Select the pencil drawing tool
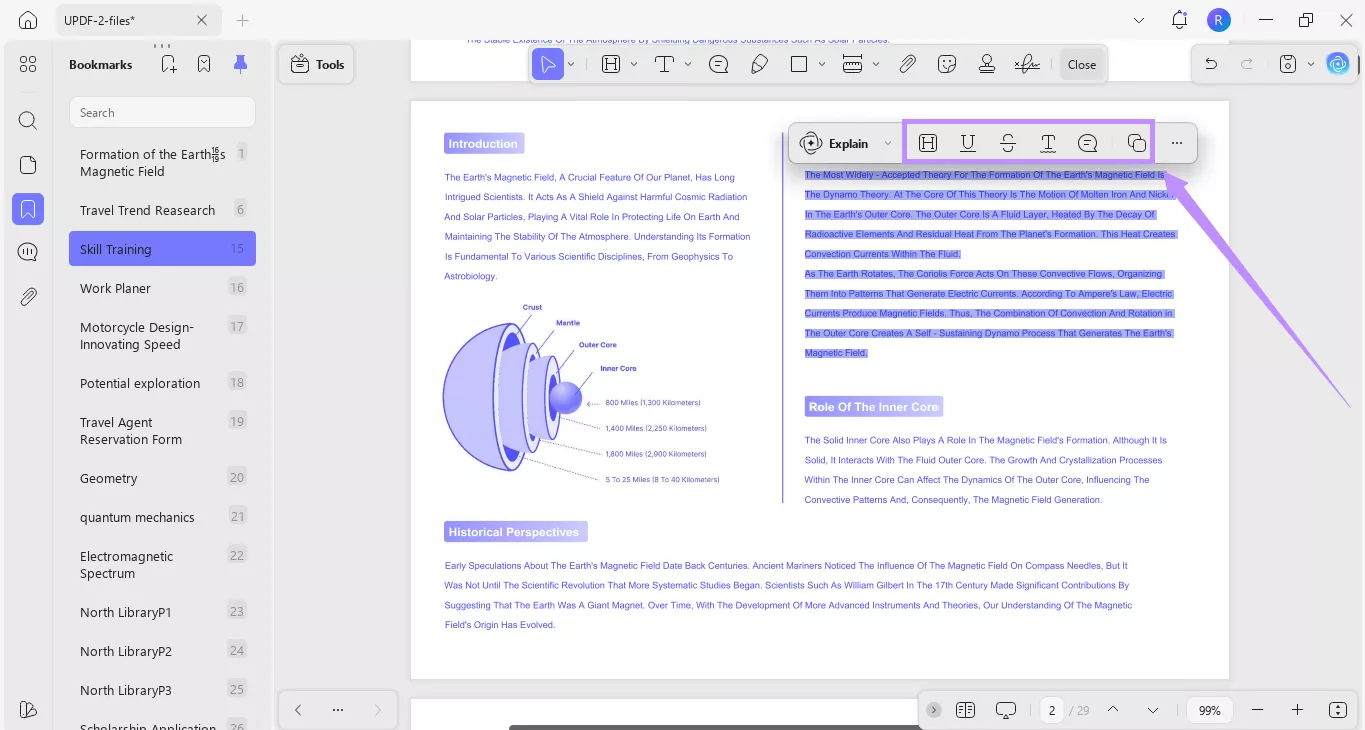Viewport: 1365px width, 730px height. tap(759, 64)
